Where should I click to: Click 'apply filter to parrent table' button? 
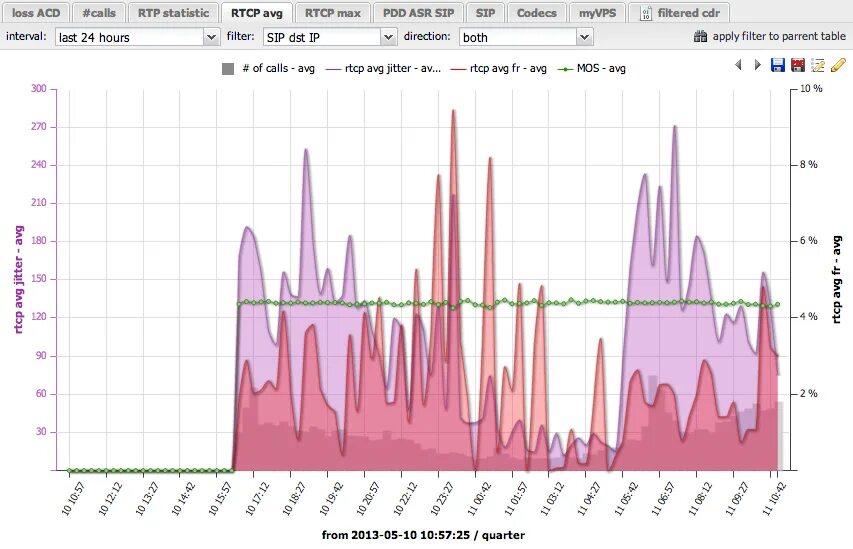[770, 36]
